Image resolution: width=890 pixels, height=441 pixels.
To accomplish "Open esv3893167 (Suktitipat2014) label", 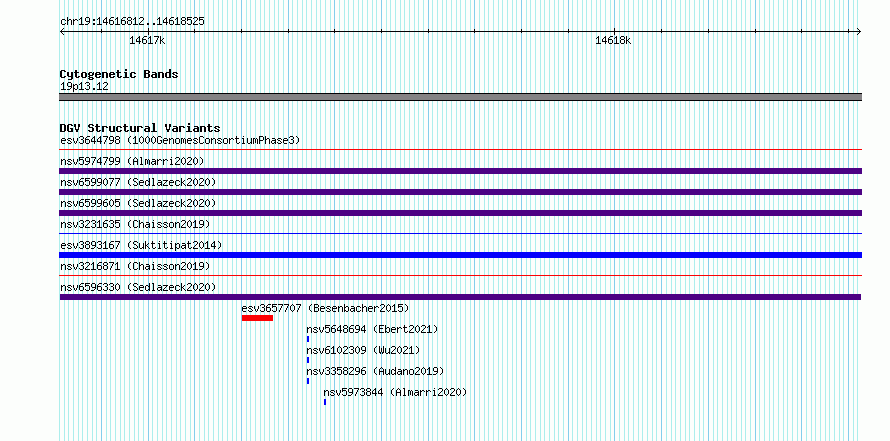I will click(141, 245).
